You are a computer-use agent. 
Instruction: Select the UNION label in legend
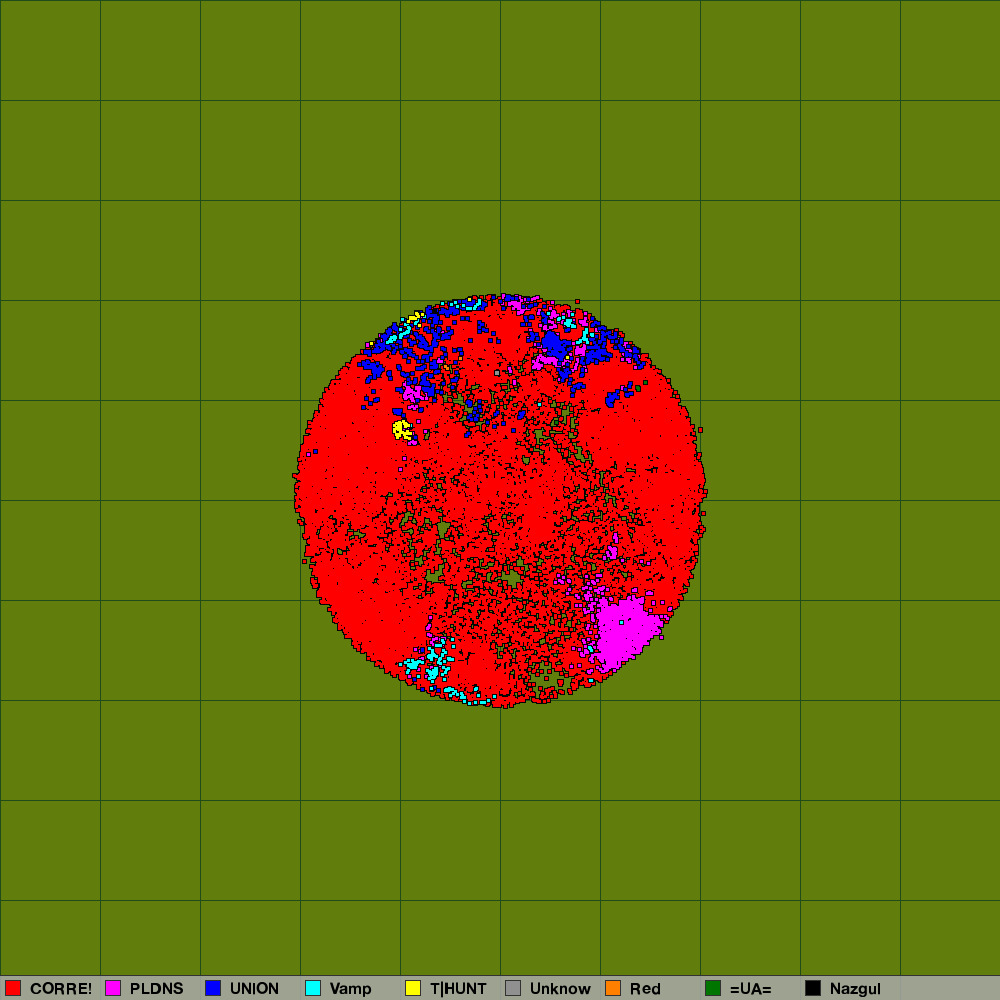pyautogui.click(x=254, y=989)
